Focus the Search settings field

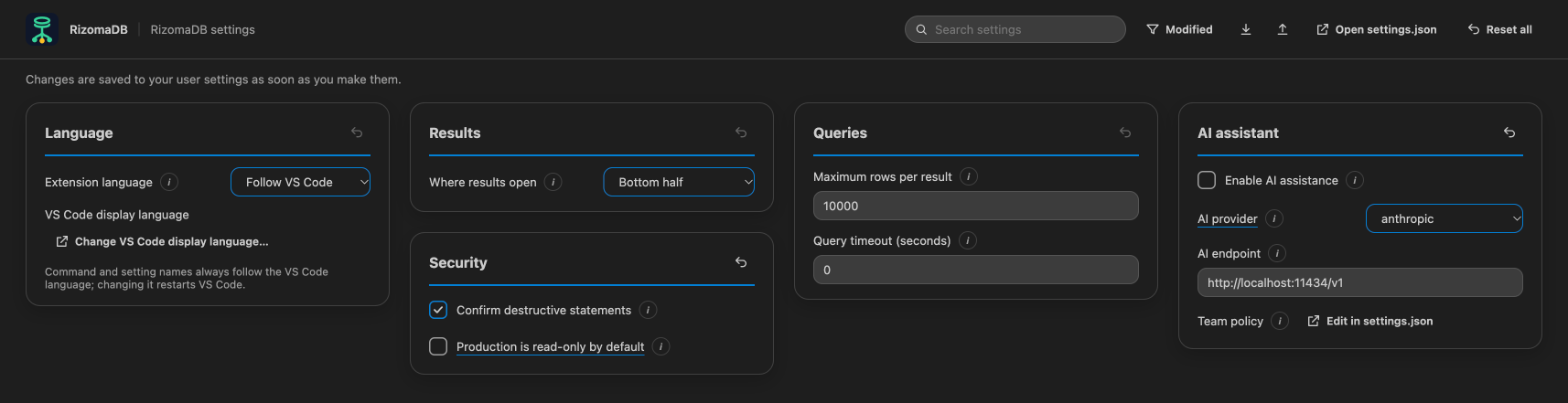click(1015, 30)
